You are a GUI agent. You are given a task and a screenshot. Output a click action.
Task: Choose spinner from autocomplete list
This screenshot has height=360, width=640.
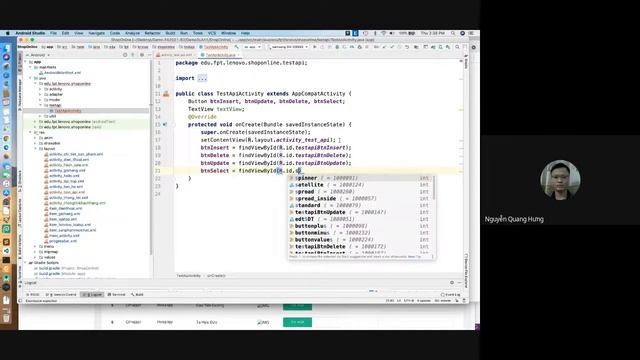point(360,178)
